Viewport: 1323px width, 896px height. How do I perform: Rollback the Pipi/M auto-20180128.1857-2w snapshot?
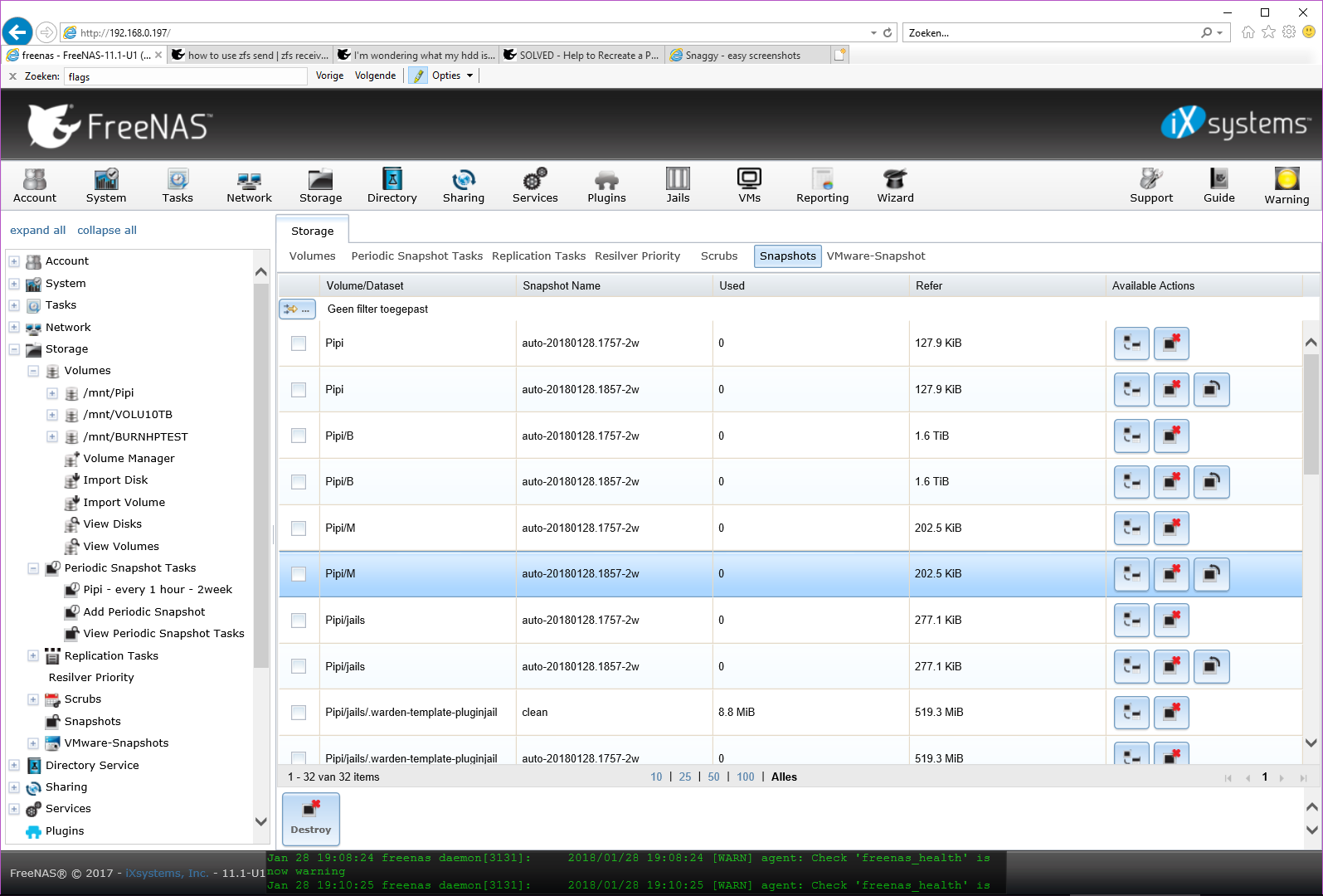(1211, 574)
